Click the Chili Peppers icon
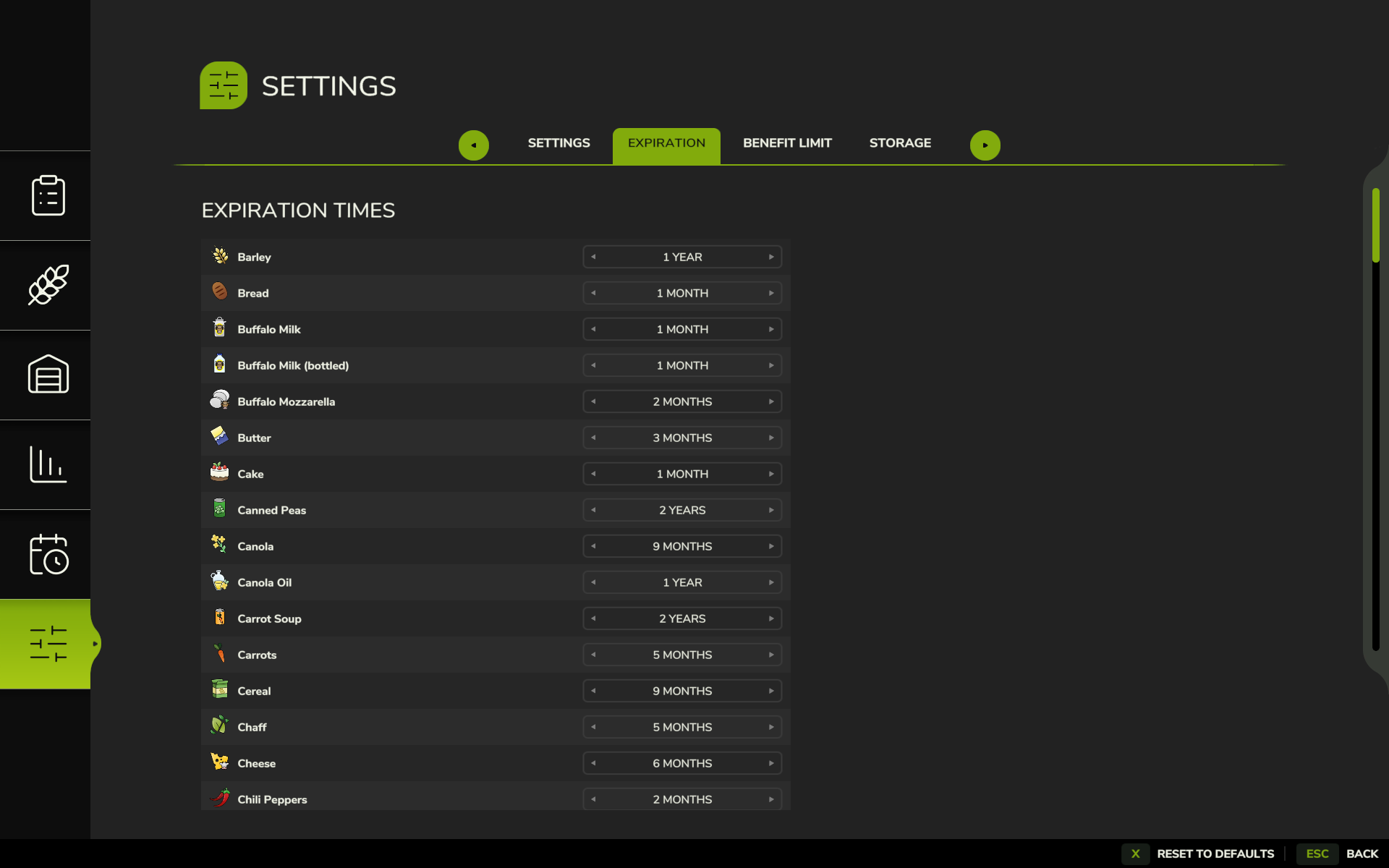Screen dimensions: 1389x868 coord(220,798)
